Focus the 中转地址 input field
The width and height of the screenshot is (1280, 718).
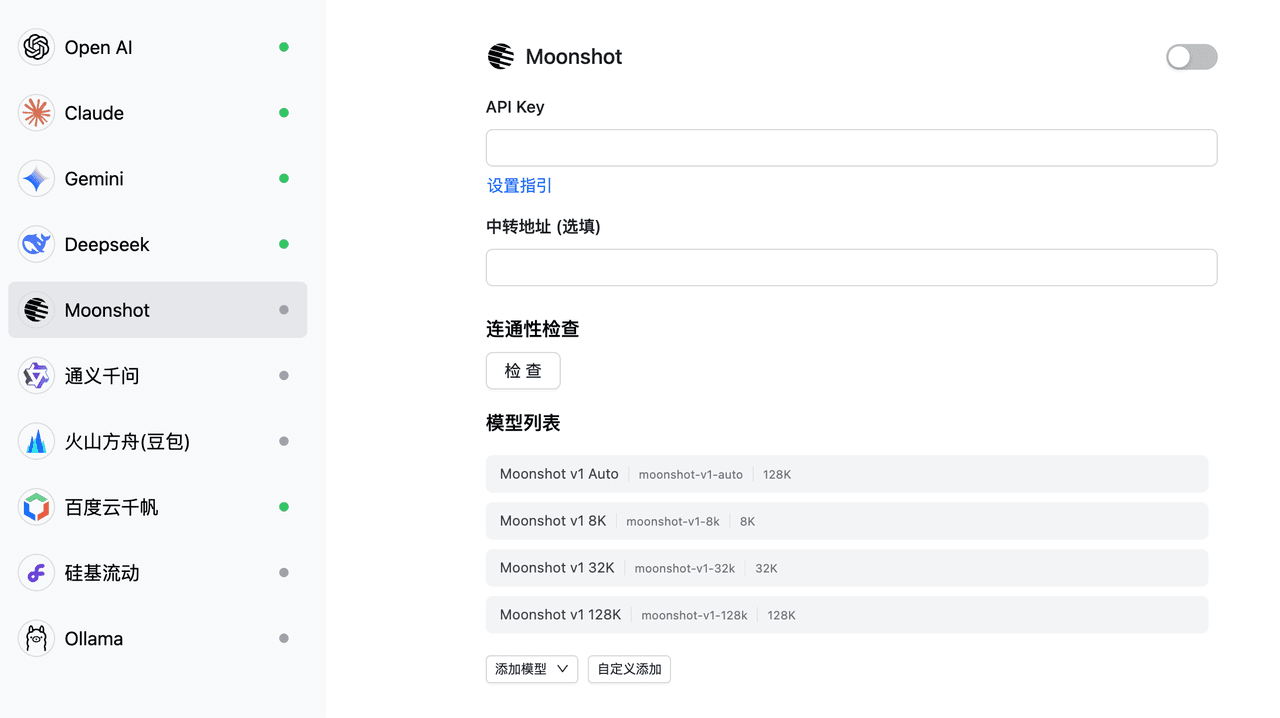(x=851, y=268)
